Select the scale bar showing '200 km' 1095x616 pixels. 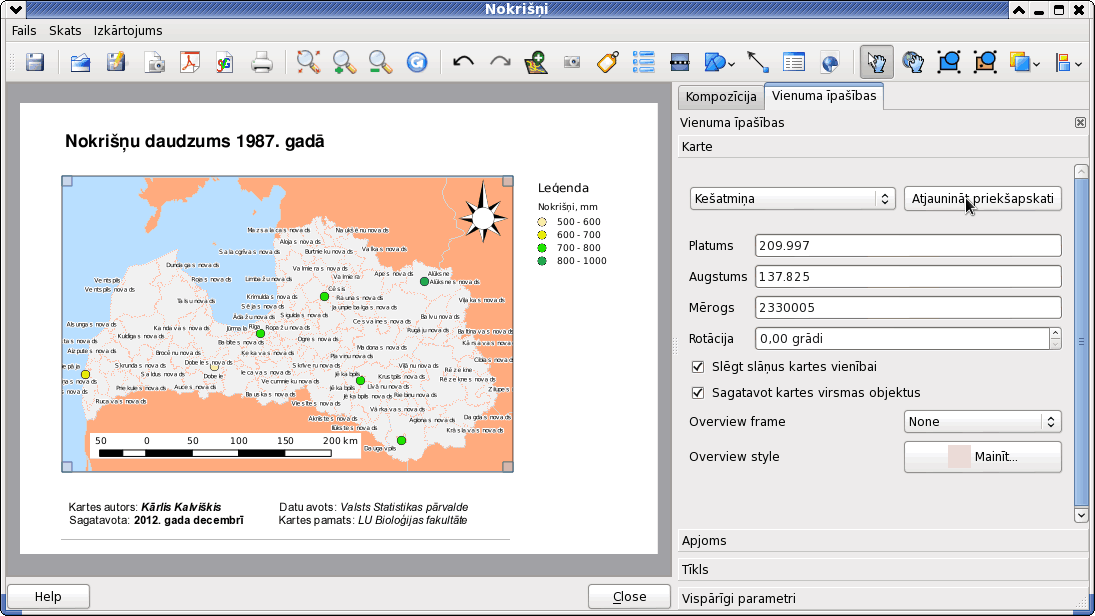[x=225, y=446]
